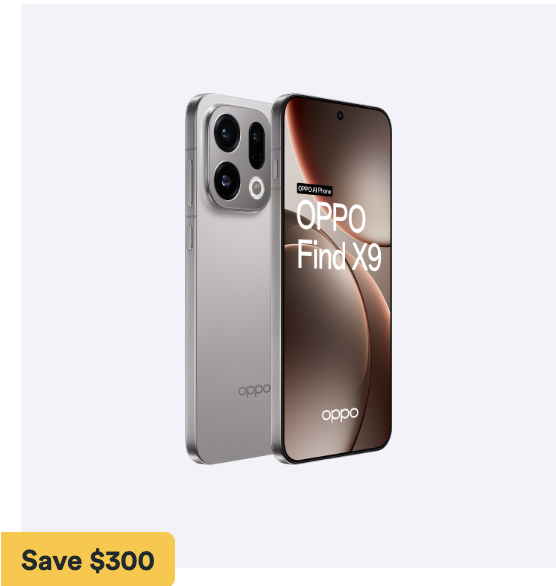Click the white oppo logo on front screen
This screenshot has height=586, width=556.
pyautogui.click(x=340, y=414)
